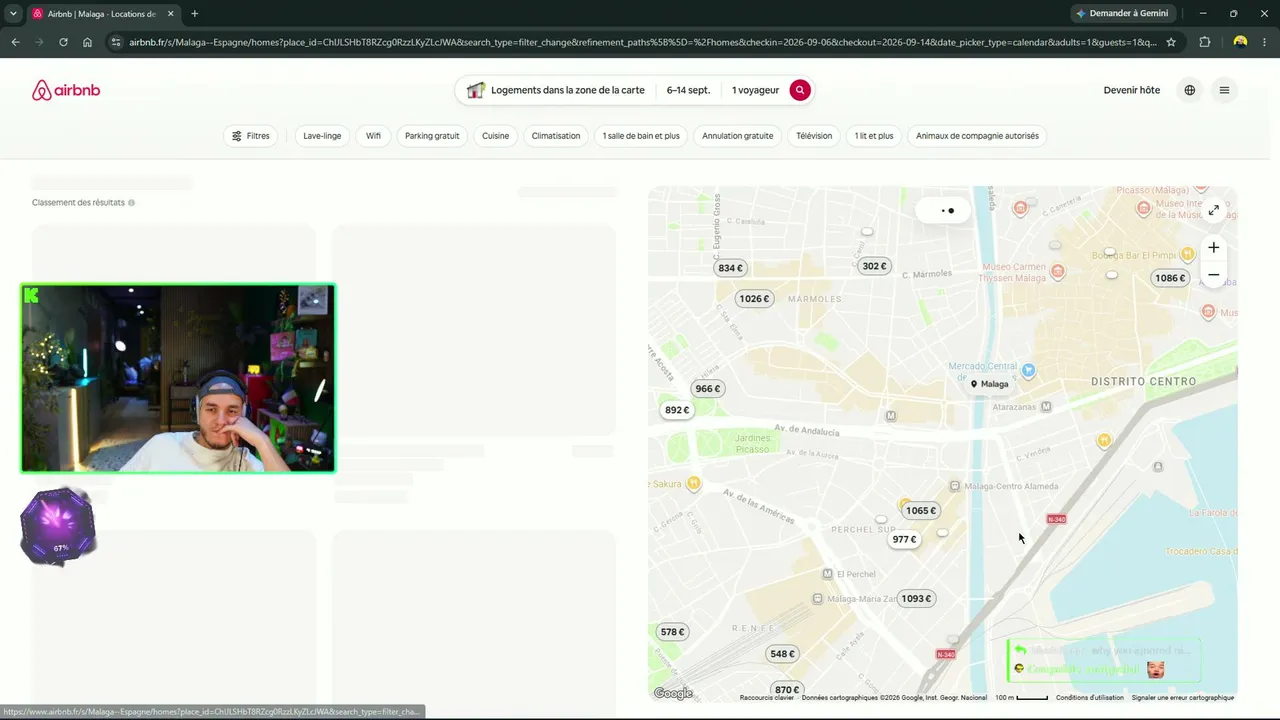1280x720 pixels.
Task: Click the Google logo on the map
Action: 673,693
